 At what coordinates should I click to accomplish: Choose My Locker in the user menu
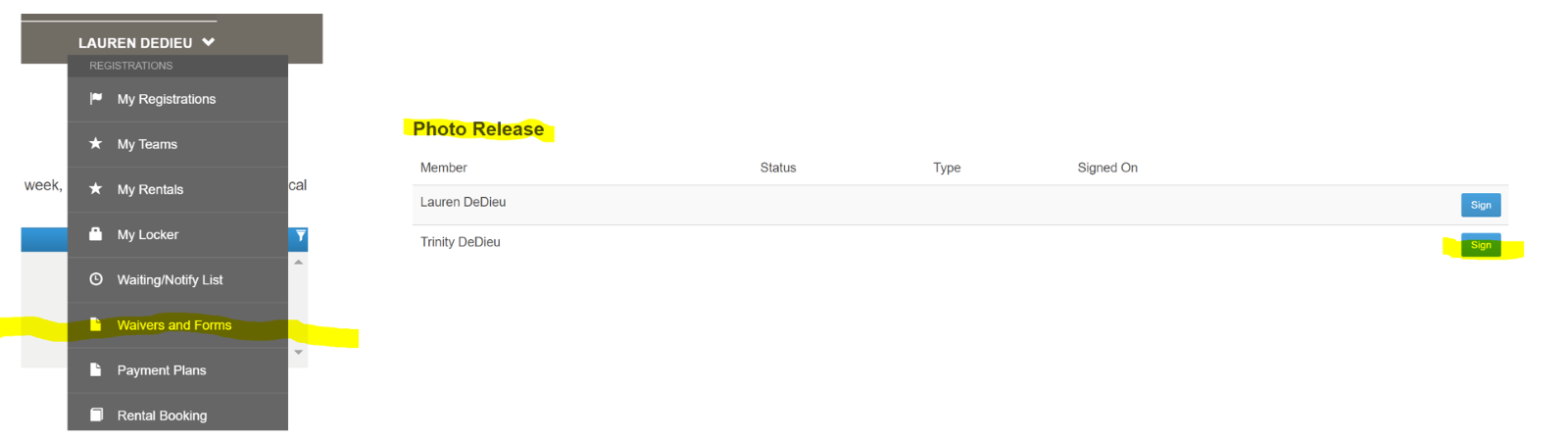pyautogui.click(x=148, y=235)
